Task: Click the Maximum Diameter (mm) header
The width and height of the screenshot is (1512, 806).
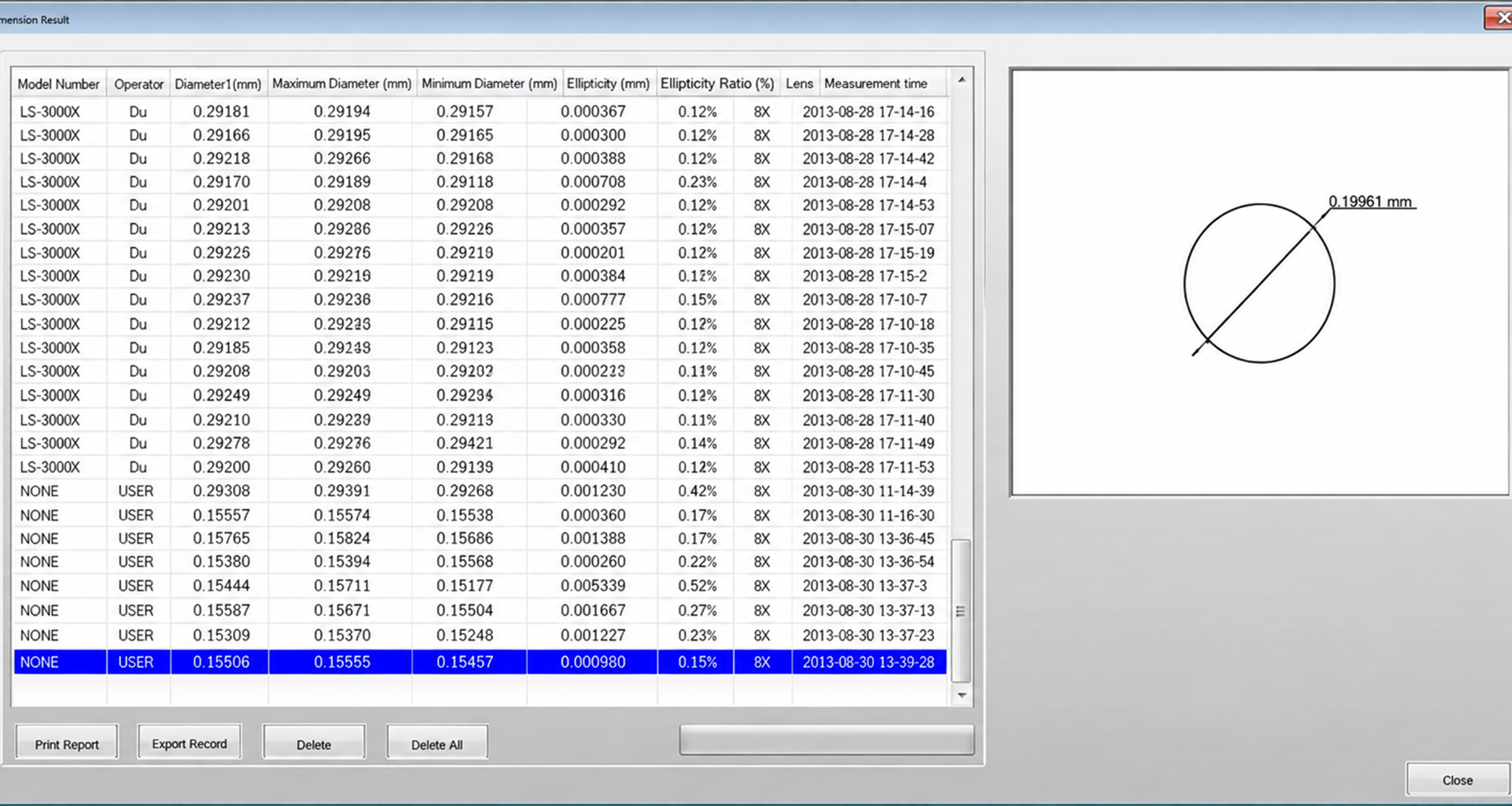Action: tap(341, 84)
